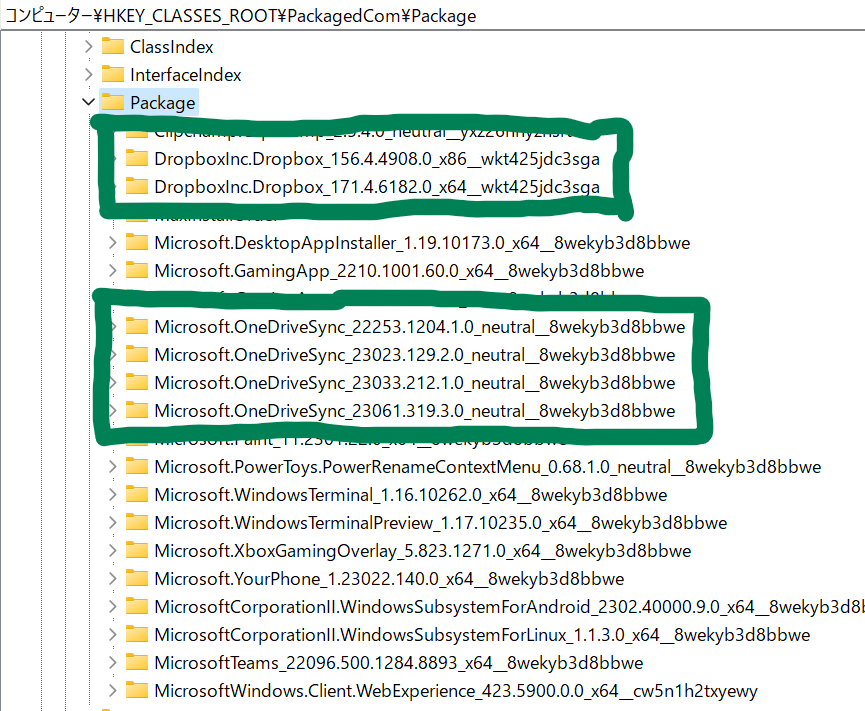The width and height of the screenshot is (865, 711).
Task: Click WindowsSubsystemForAndroid folder icon
Action: tap(137, 607)
